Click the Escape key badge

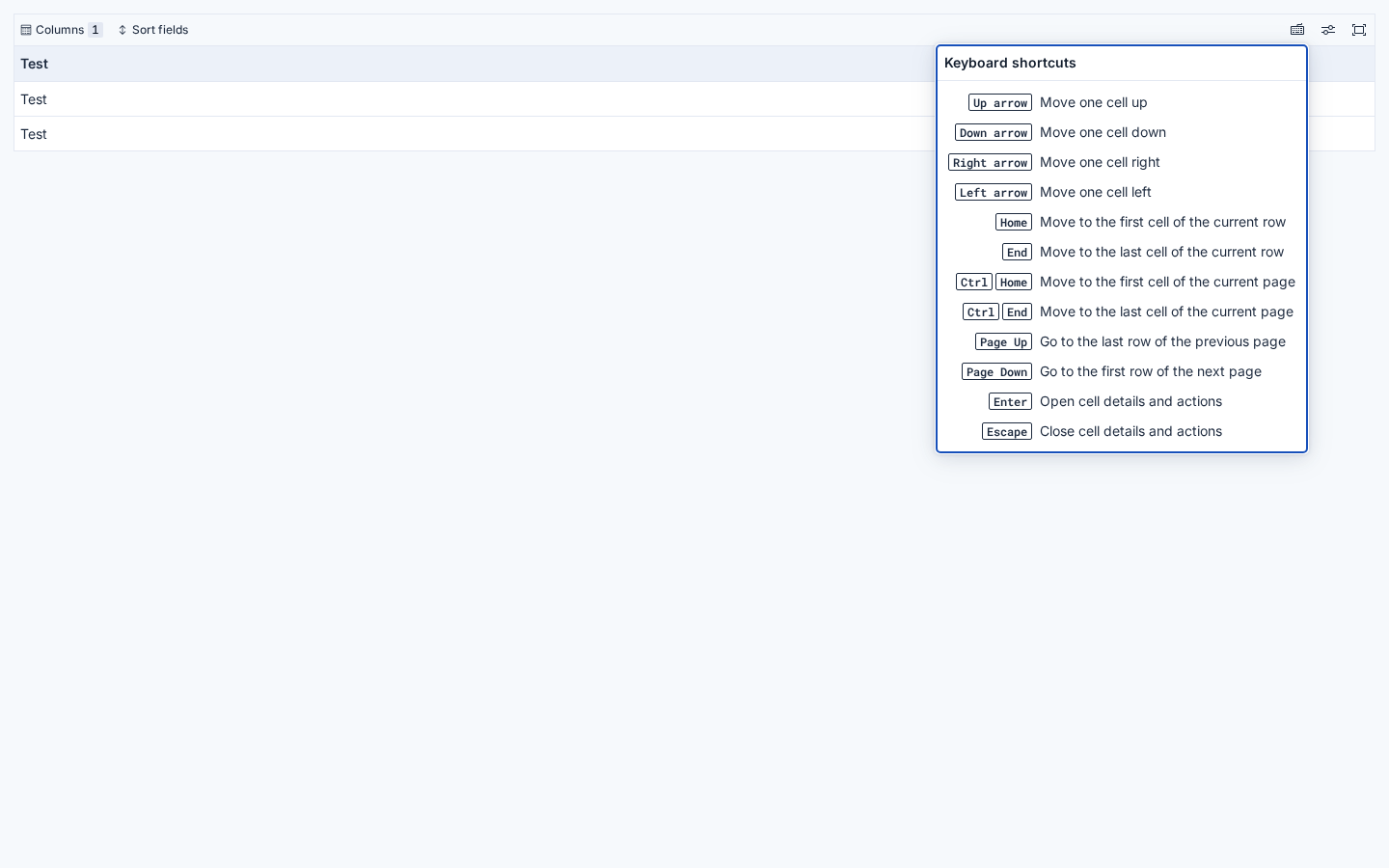pos(1007,431)
